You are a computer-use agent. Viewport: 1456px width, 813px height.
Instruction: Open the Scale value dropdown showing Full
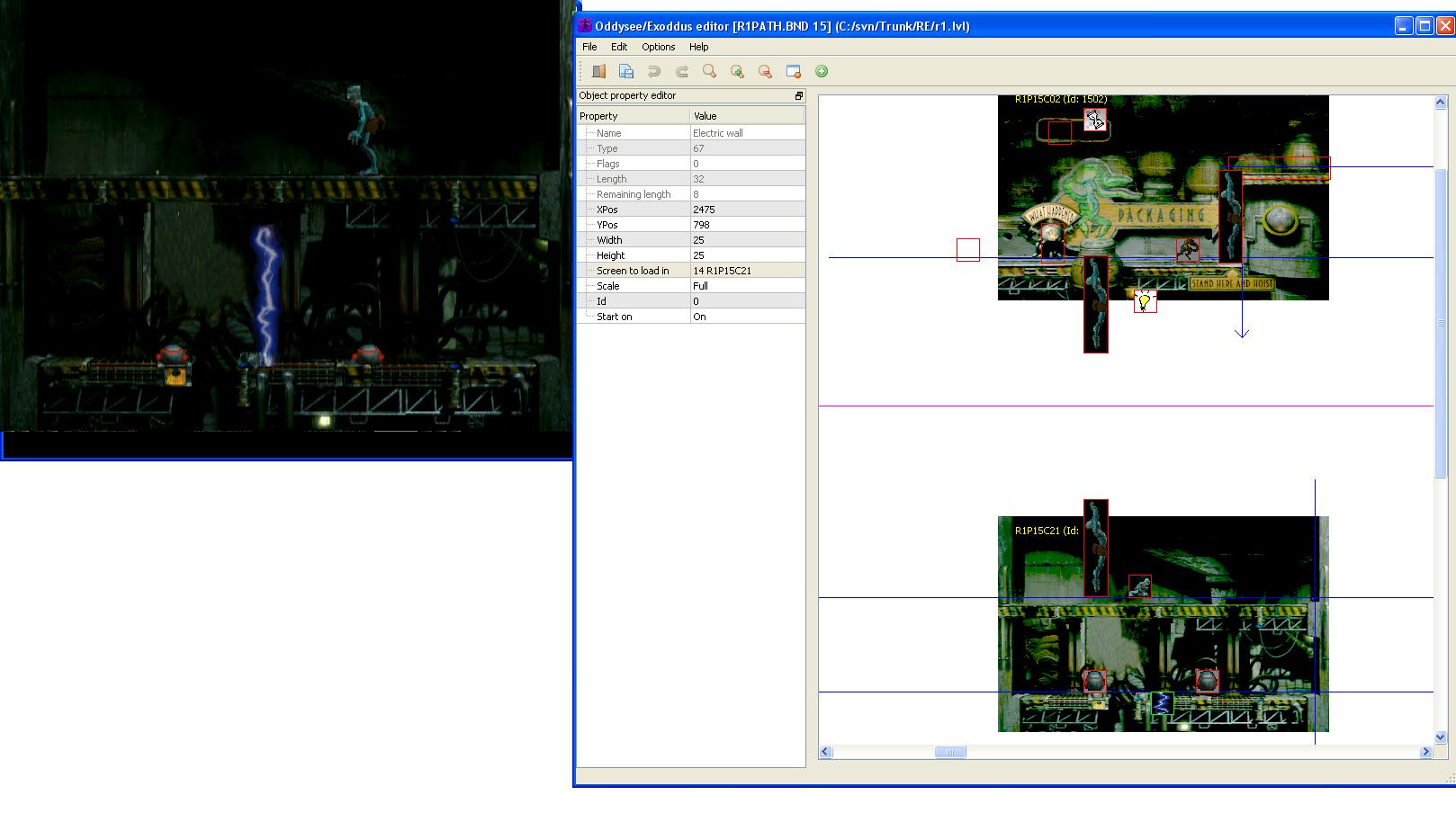pyautogui.click(x=747, y=286)
